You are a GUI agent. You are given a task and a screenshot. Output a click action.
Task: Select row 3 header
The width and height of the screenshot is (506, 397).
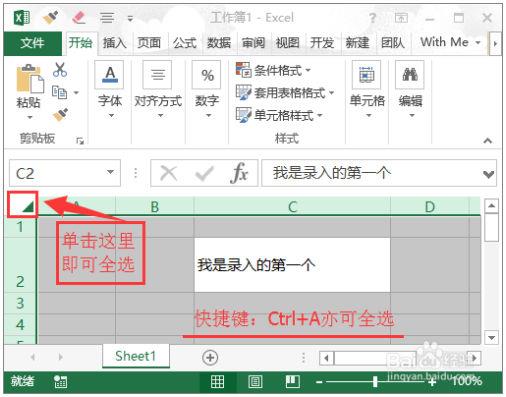coord(20,303)
